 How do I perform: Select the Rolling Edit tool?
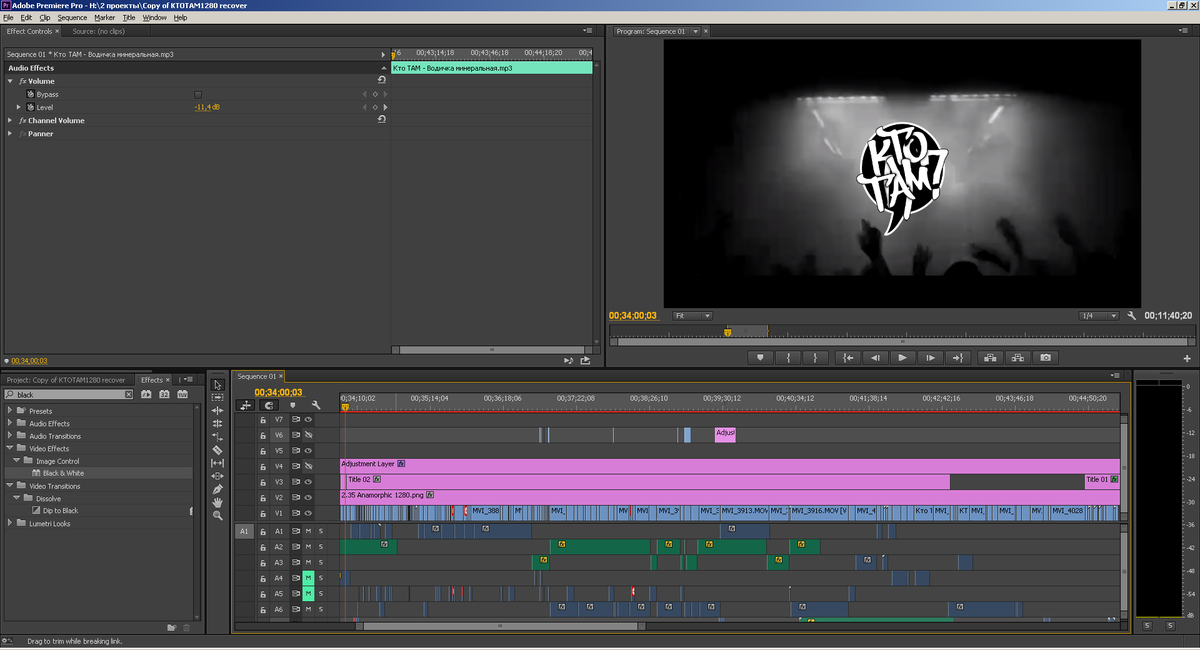(x=217, y=424)
